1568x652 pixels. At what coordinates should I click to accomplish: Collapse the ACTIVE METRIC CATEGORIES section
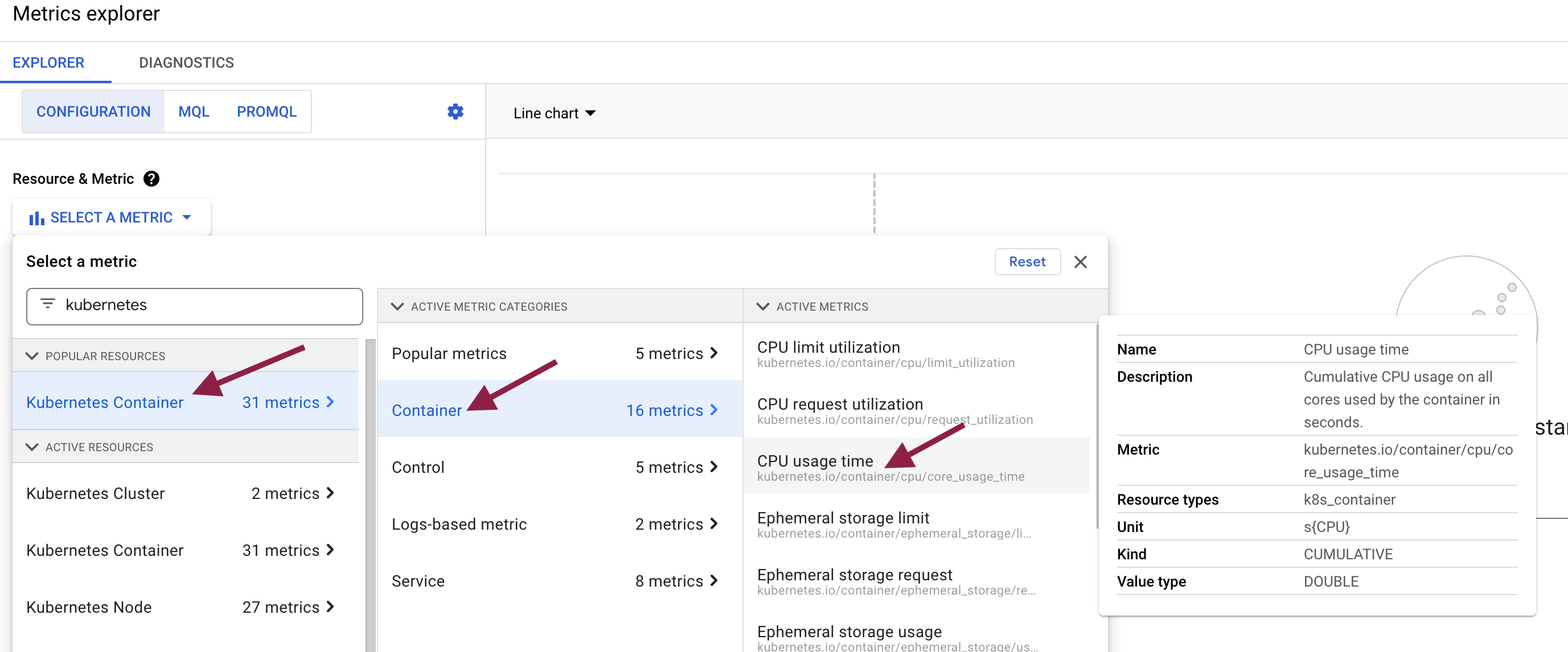(x=397, y=307)
